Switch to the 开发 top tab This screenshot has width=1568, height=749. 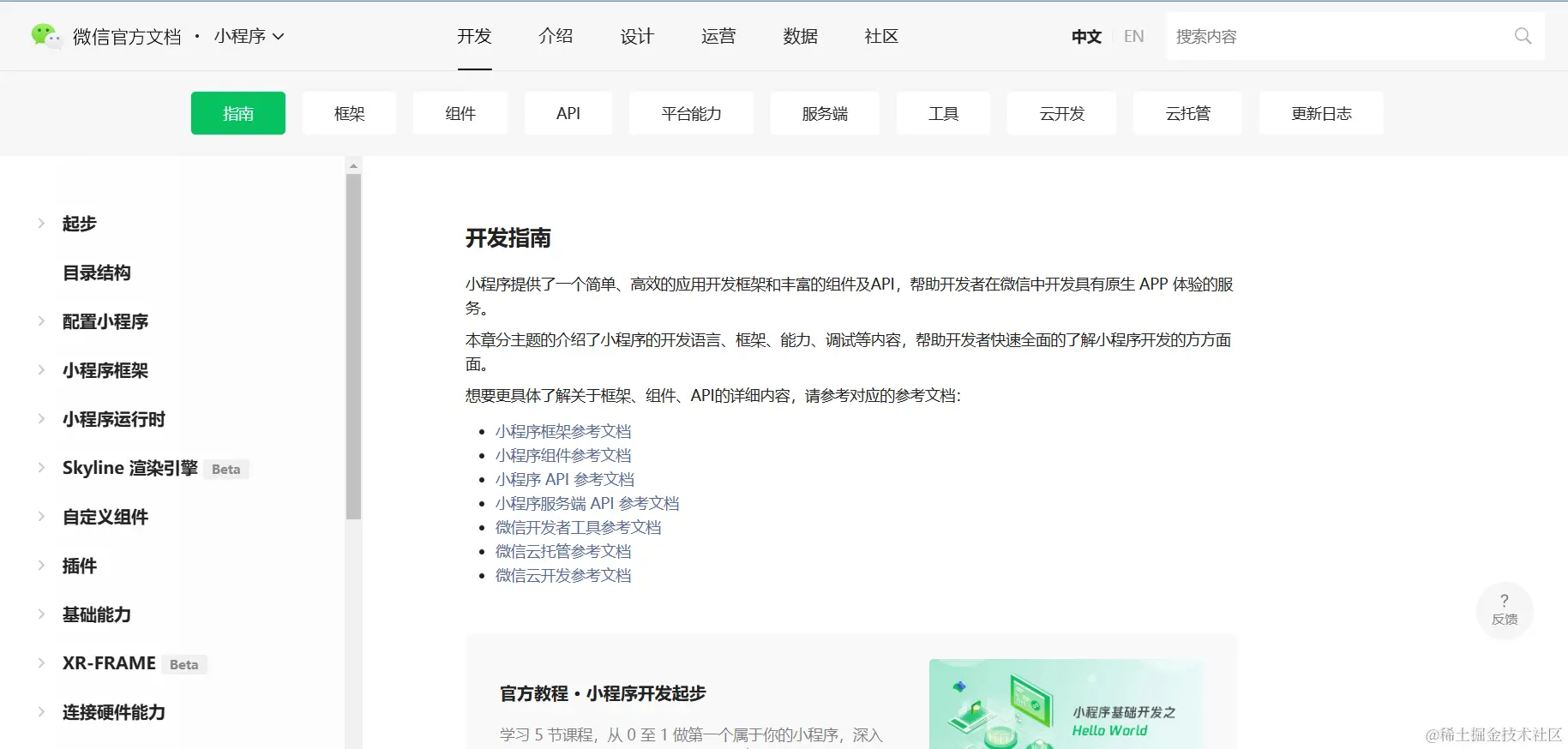[x=474, y=36]
